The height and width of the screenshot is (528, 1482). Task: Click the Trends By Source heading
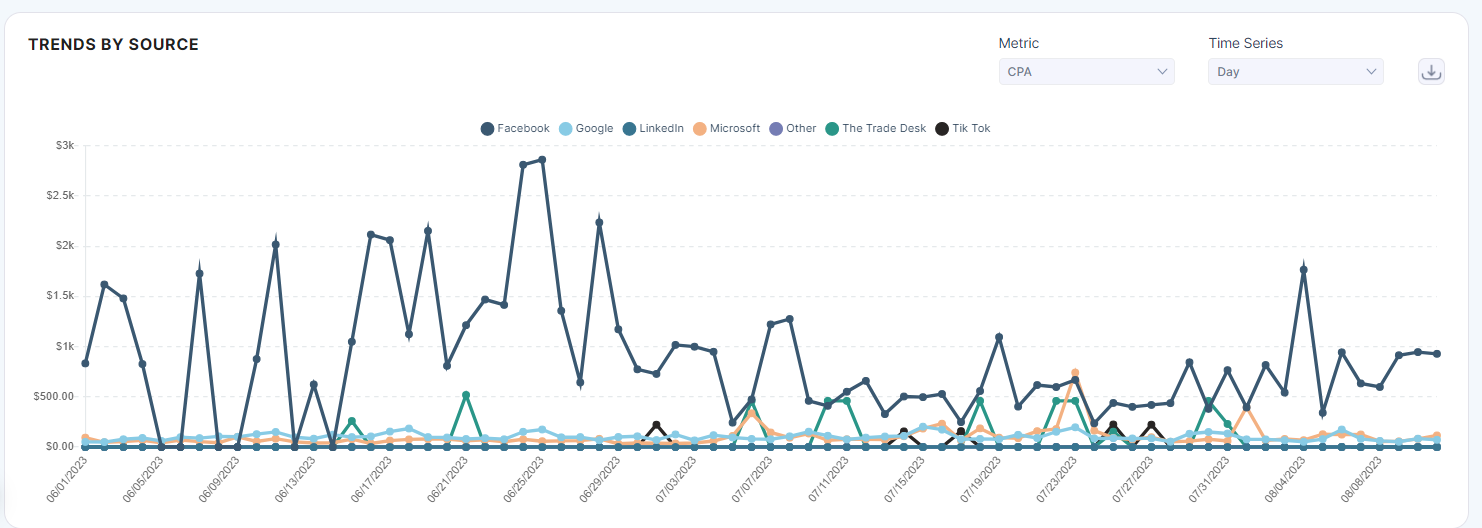click(x=113, y=45)
